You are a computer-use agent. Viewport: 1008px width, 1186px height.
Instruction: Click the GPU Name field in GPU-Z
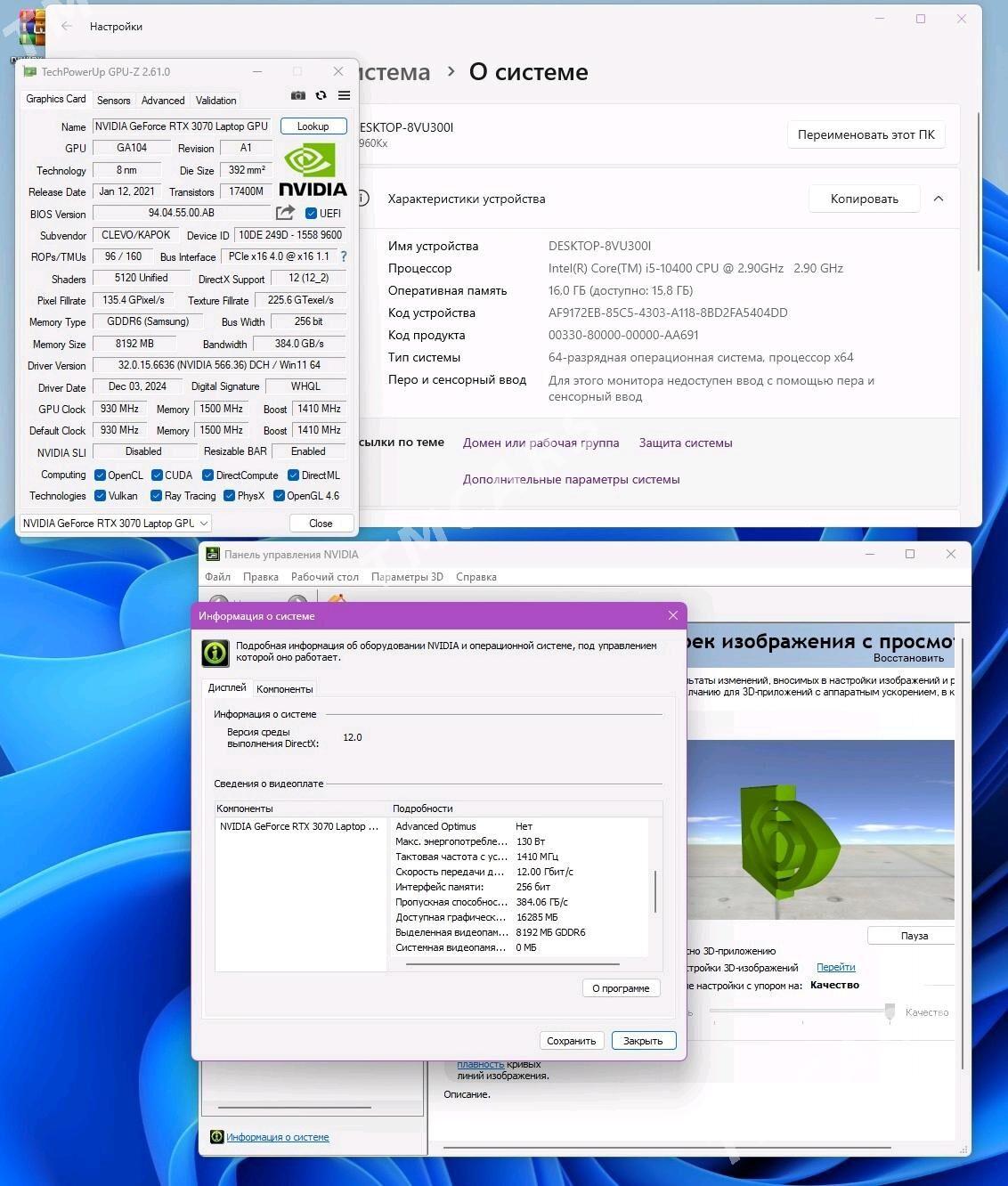tap(182, 126)
